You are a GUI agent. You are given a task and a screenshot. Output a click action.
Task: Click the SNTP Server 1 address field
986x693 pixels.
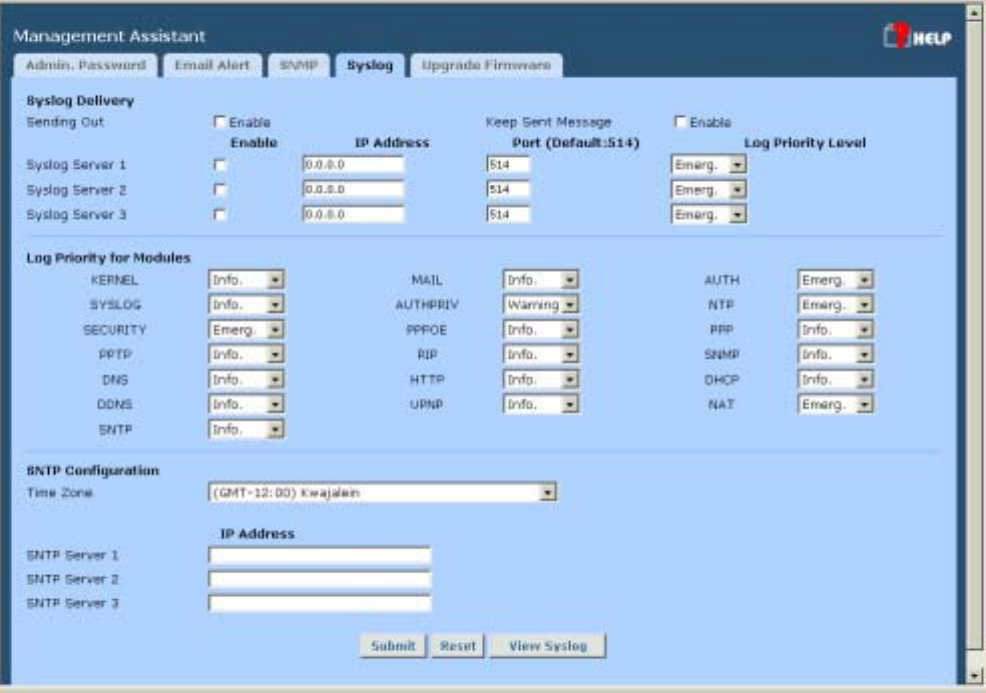tap(320, 555)
